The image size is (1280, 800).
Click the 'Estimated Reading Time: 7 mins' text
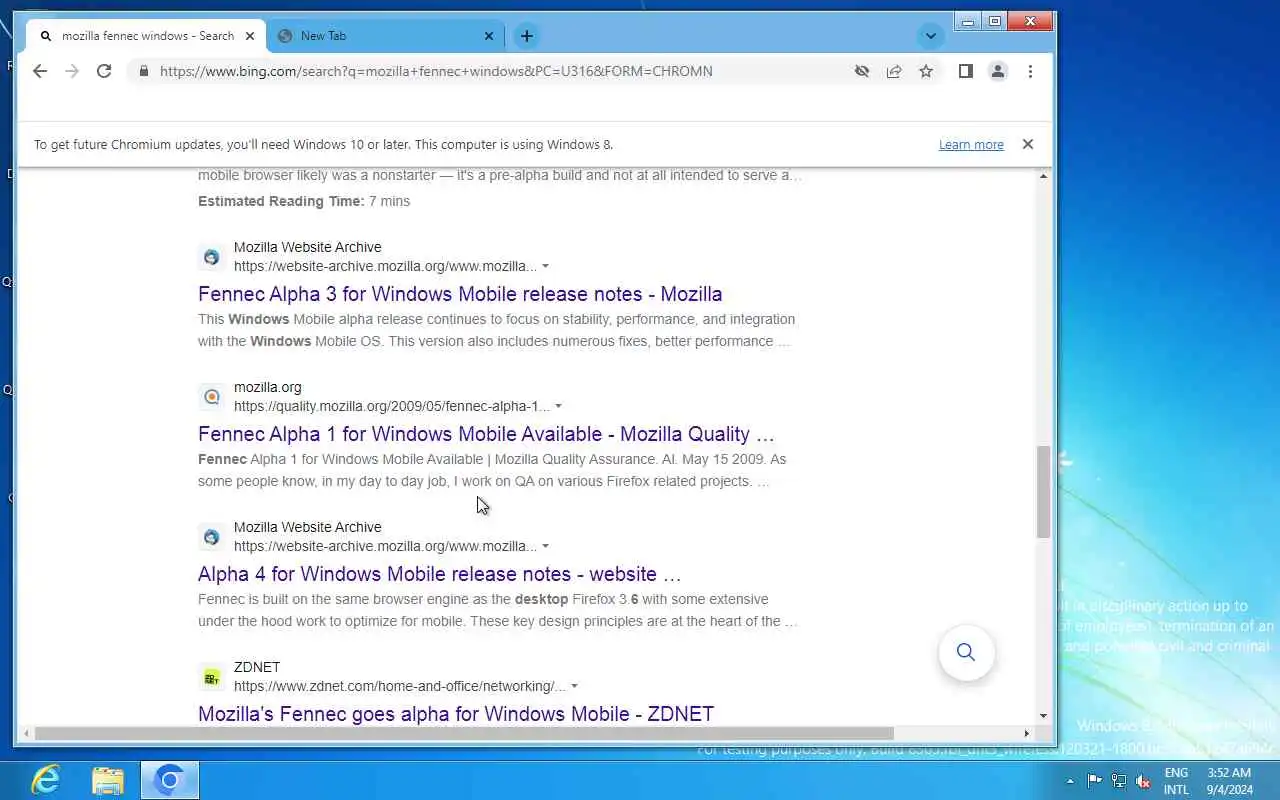pos(304,201)
